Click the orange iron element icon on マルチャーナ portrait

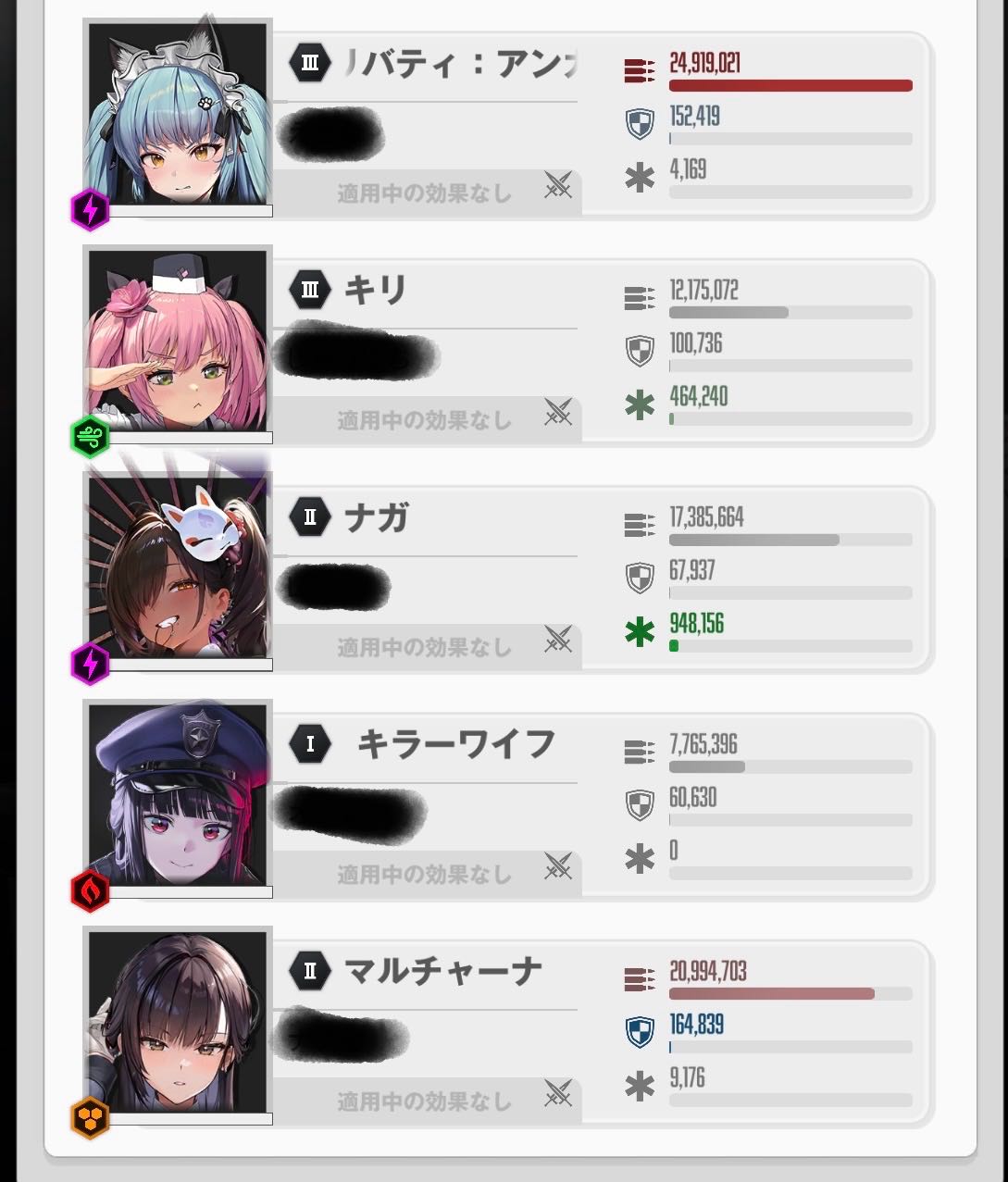pos(91,1118)
